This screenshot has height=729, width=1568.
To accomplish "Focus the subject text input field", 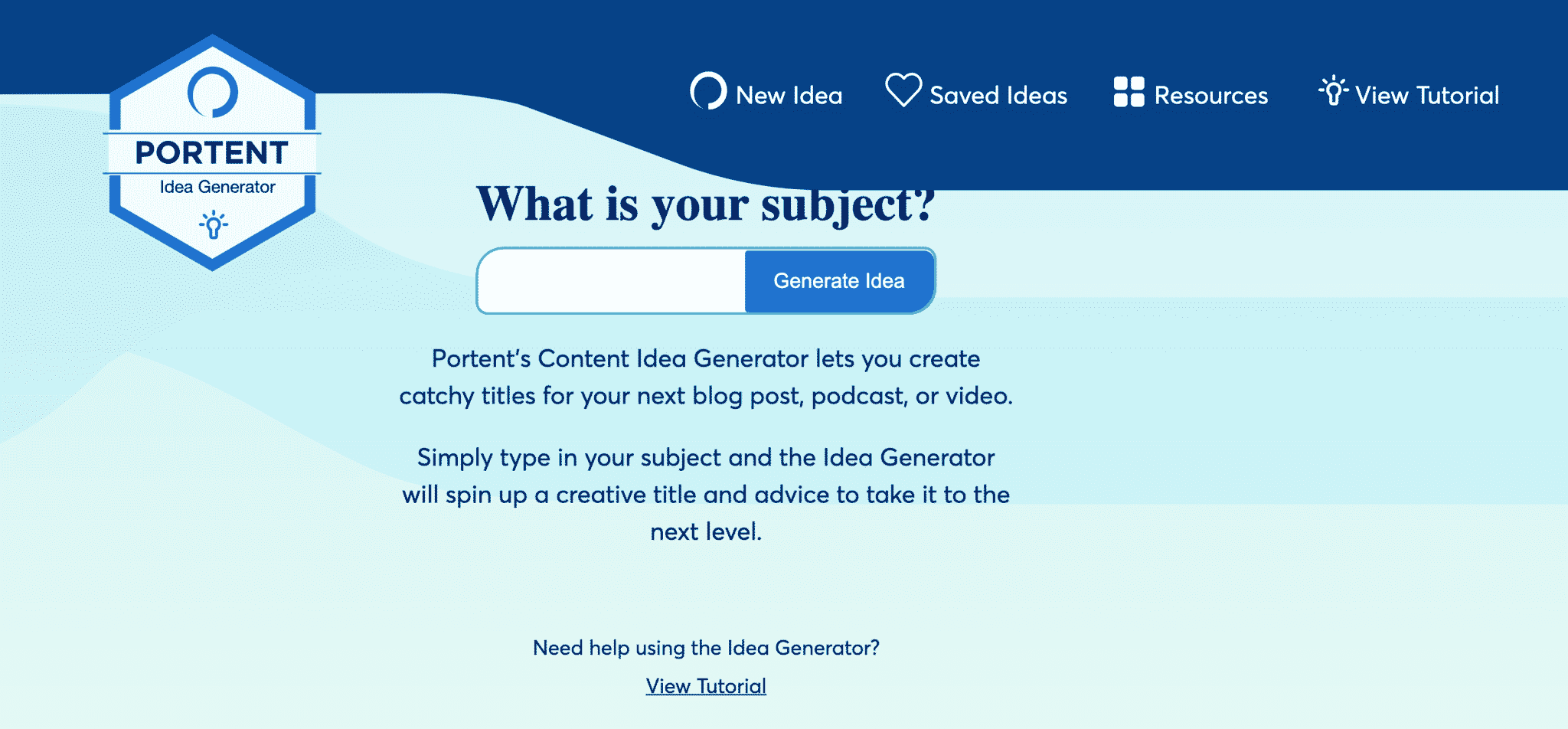I will (x=612, y=281).
